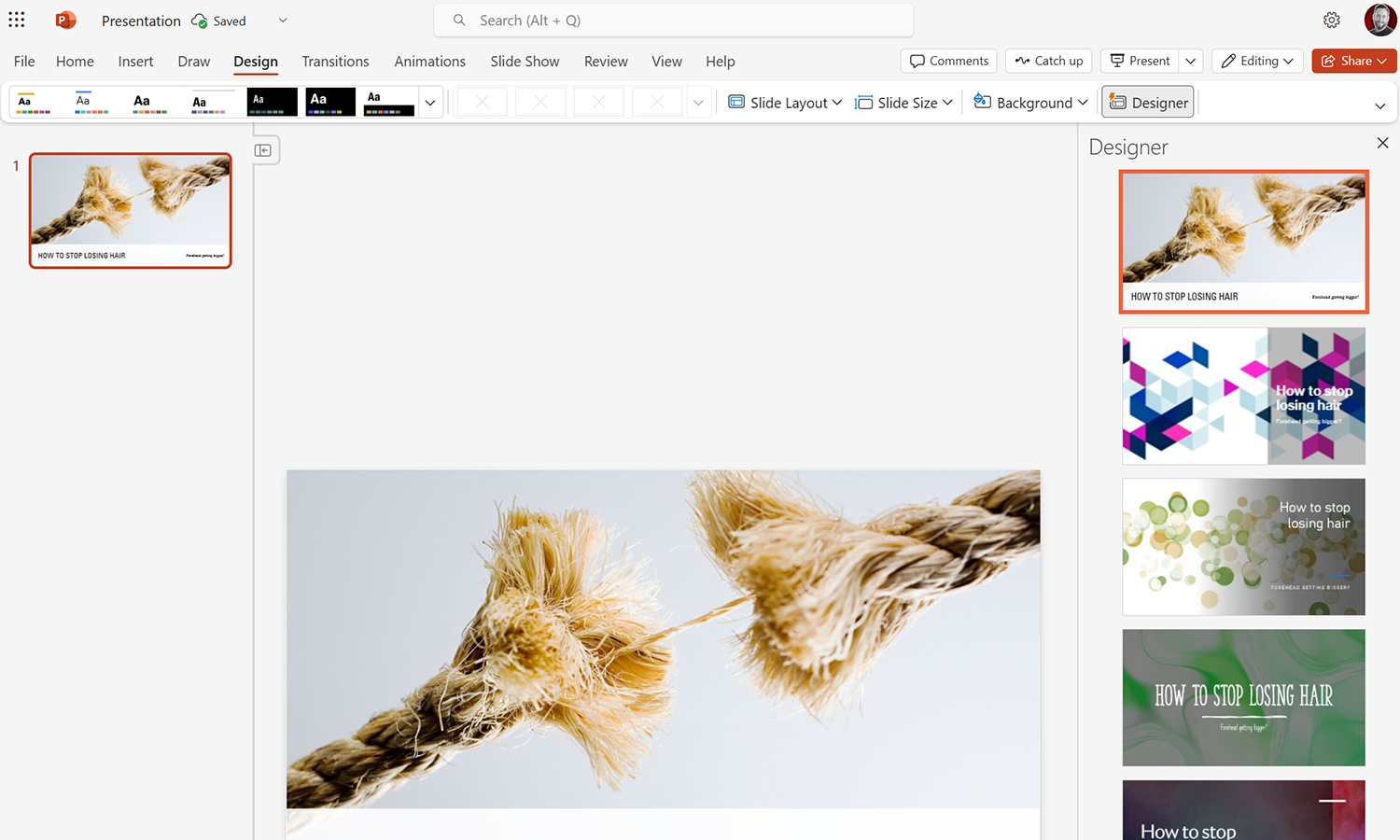1400x840 pixels.
Task: Switch to the Transitions tab
Action: pyautogui.click(x=335, y=62)
